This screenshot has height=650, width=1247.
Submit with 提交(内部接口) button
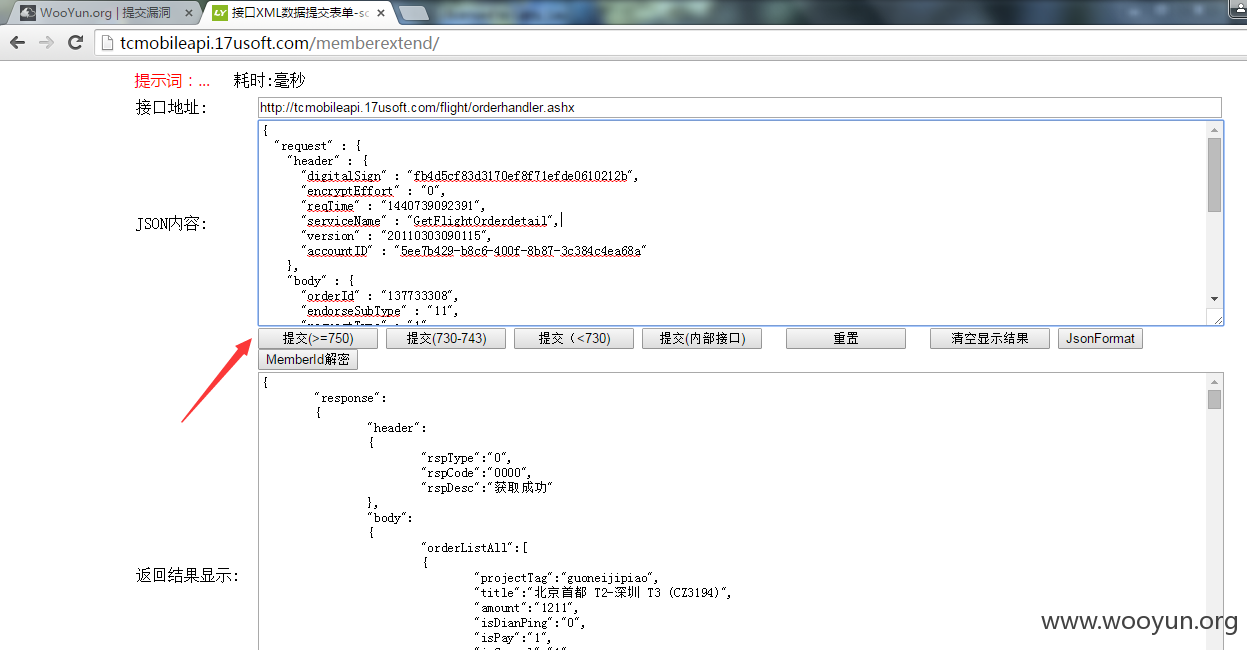click(x=702, y=338)
